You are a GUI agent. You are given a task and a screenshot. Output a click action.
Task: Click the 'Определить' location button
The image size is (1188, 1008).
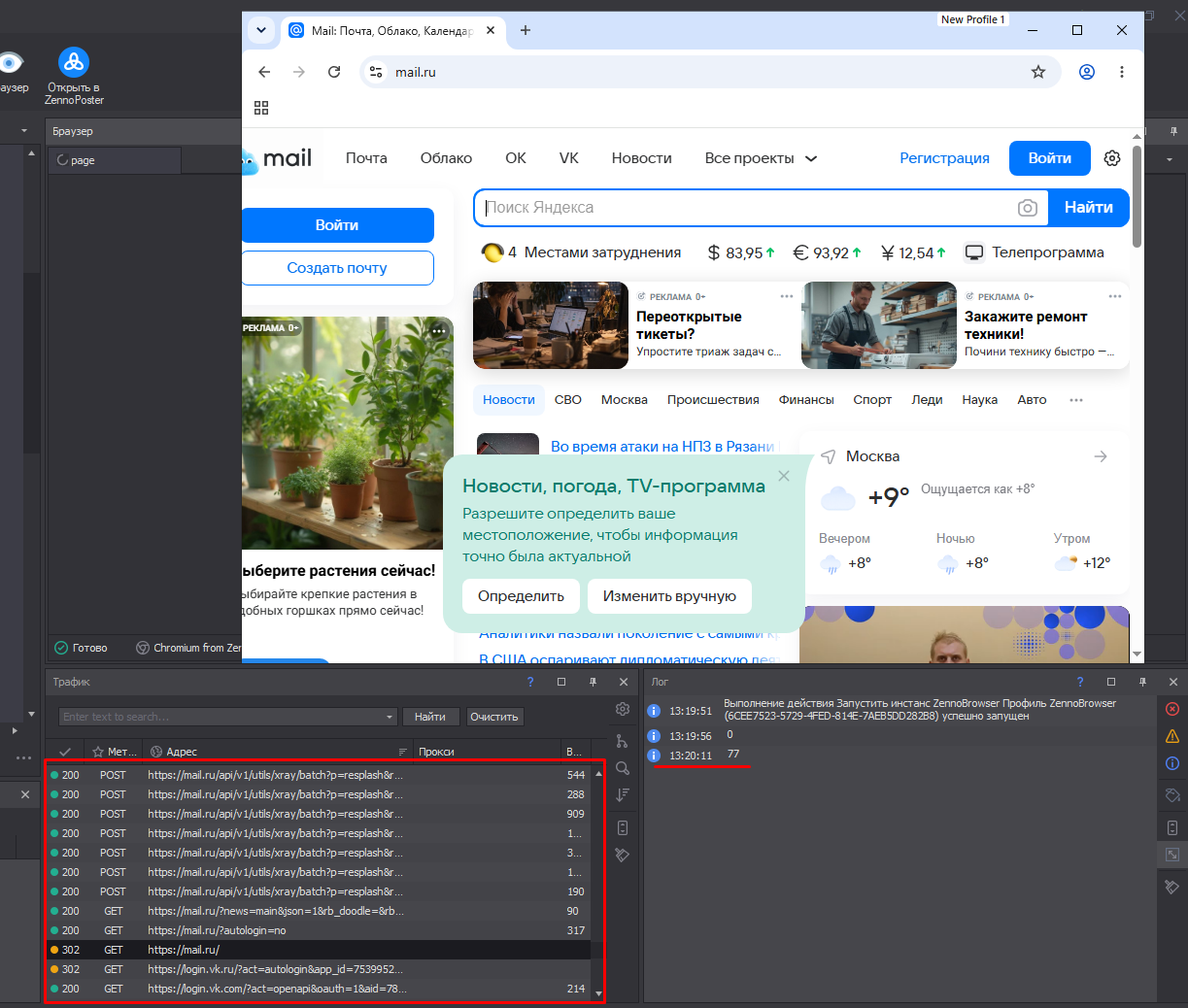(521, 596)
